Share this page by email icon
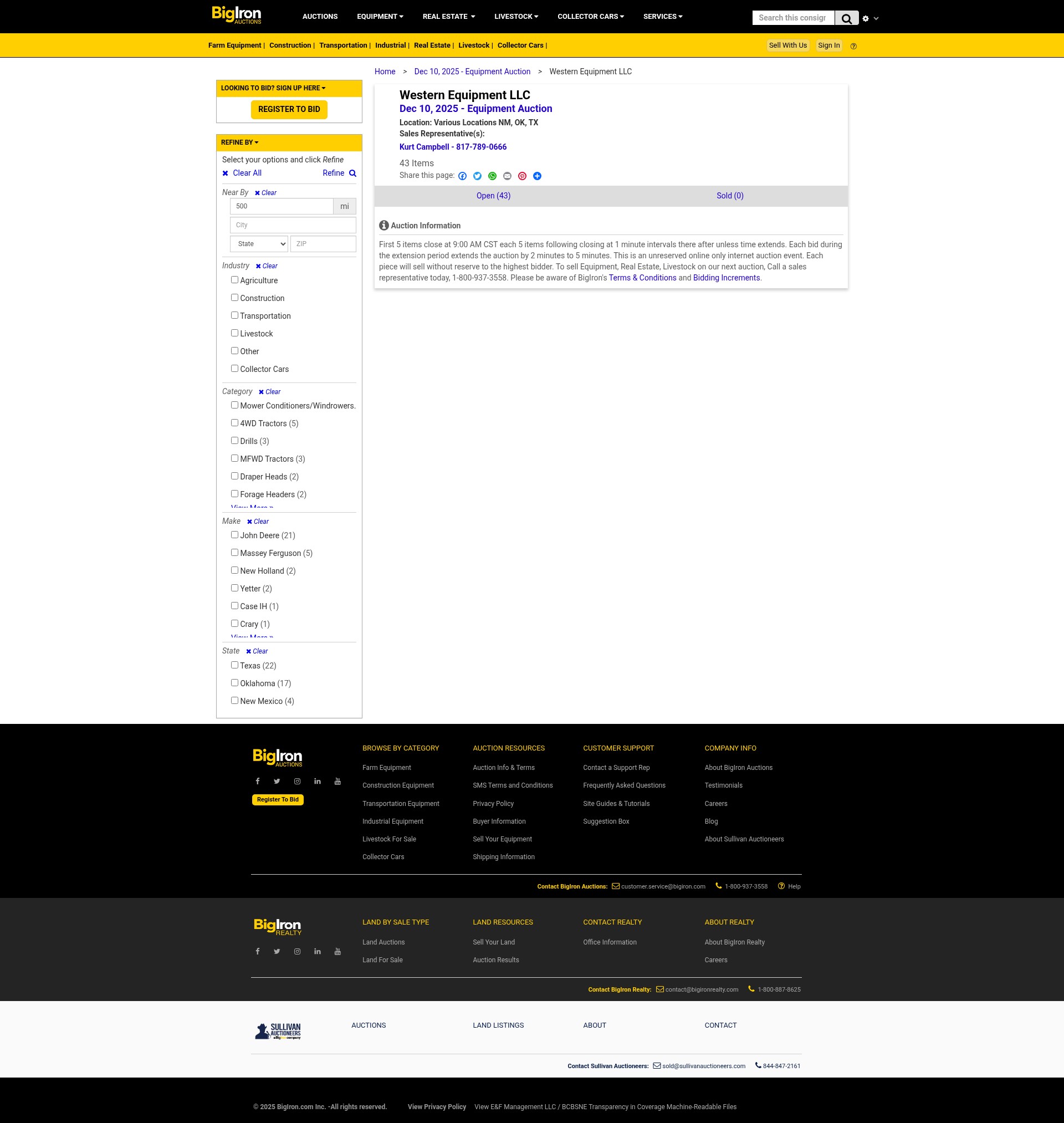The height and width of the screenshot is (1123, 1064). point(507,176)
